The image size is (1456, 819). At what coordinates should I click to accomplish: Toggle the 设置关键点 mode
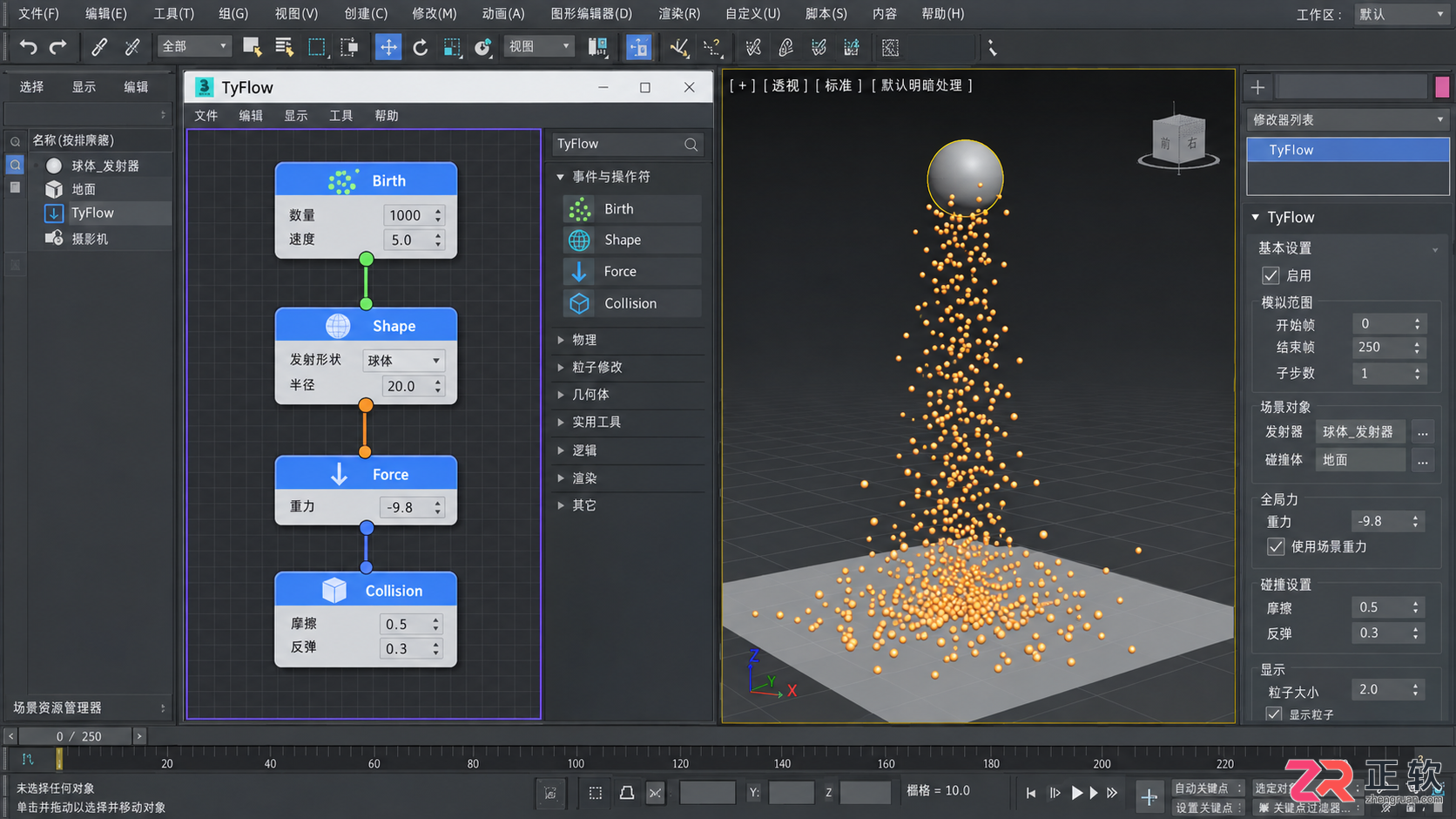pos(1207,808)
